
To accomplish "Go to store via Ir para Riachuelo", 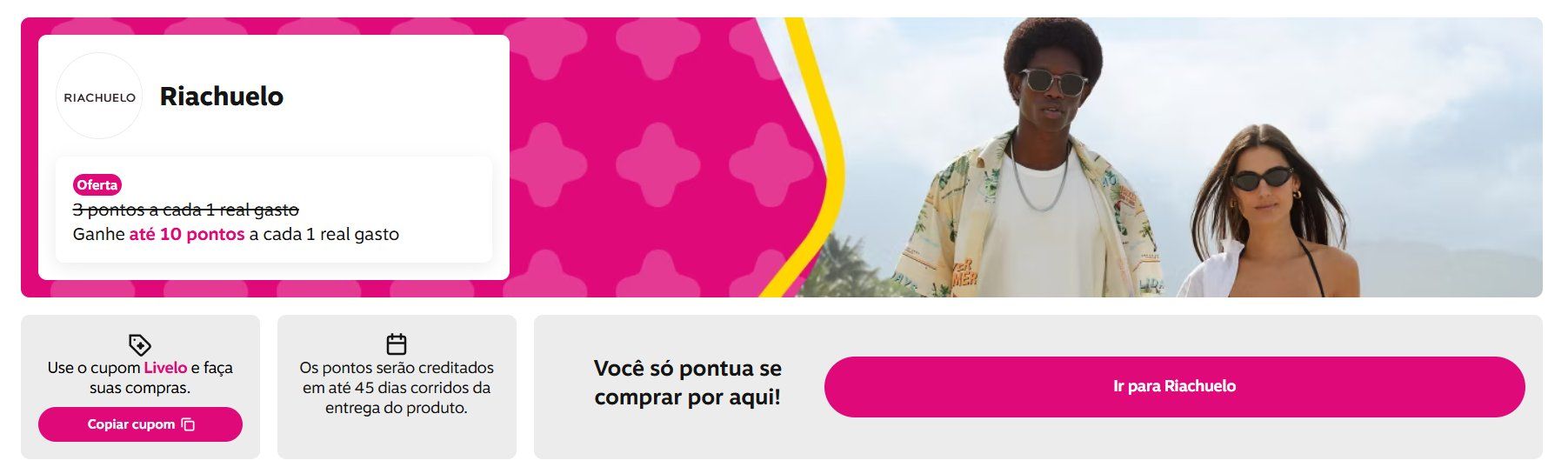I will (x=1174, y=386).
